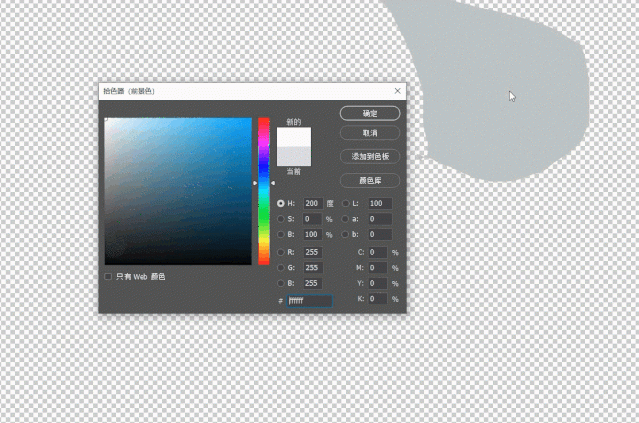Click the current color (当前) swatch
Screen dimensions: 639x423
click(294, 156)
